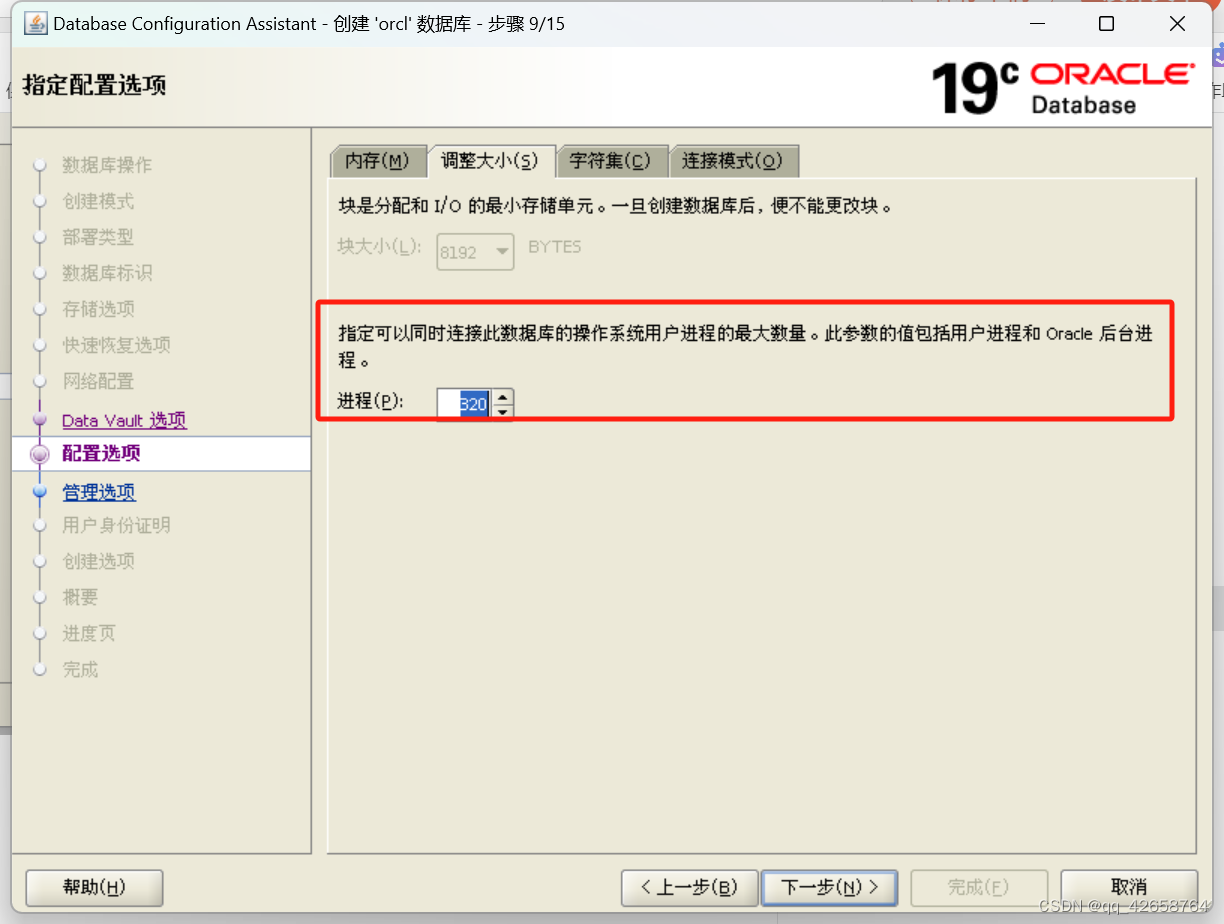The image size is (1224, 924).
Task: Click the 数据库标识 step label
Action: [x=107, y=273]
